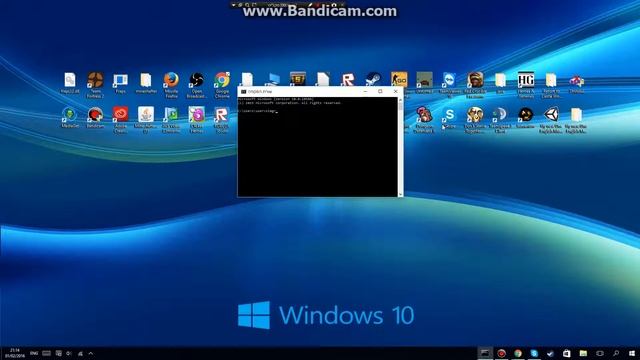
Task: Open volume control in system tray
Action: (x=69, y=353)
